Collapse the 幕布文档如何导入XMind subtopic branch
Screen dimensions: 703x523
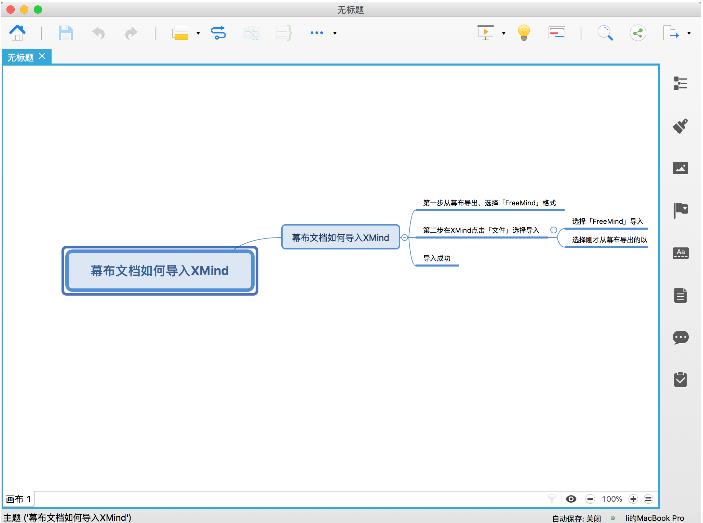click(x=404, y=237)
